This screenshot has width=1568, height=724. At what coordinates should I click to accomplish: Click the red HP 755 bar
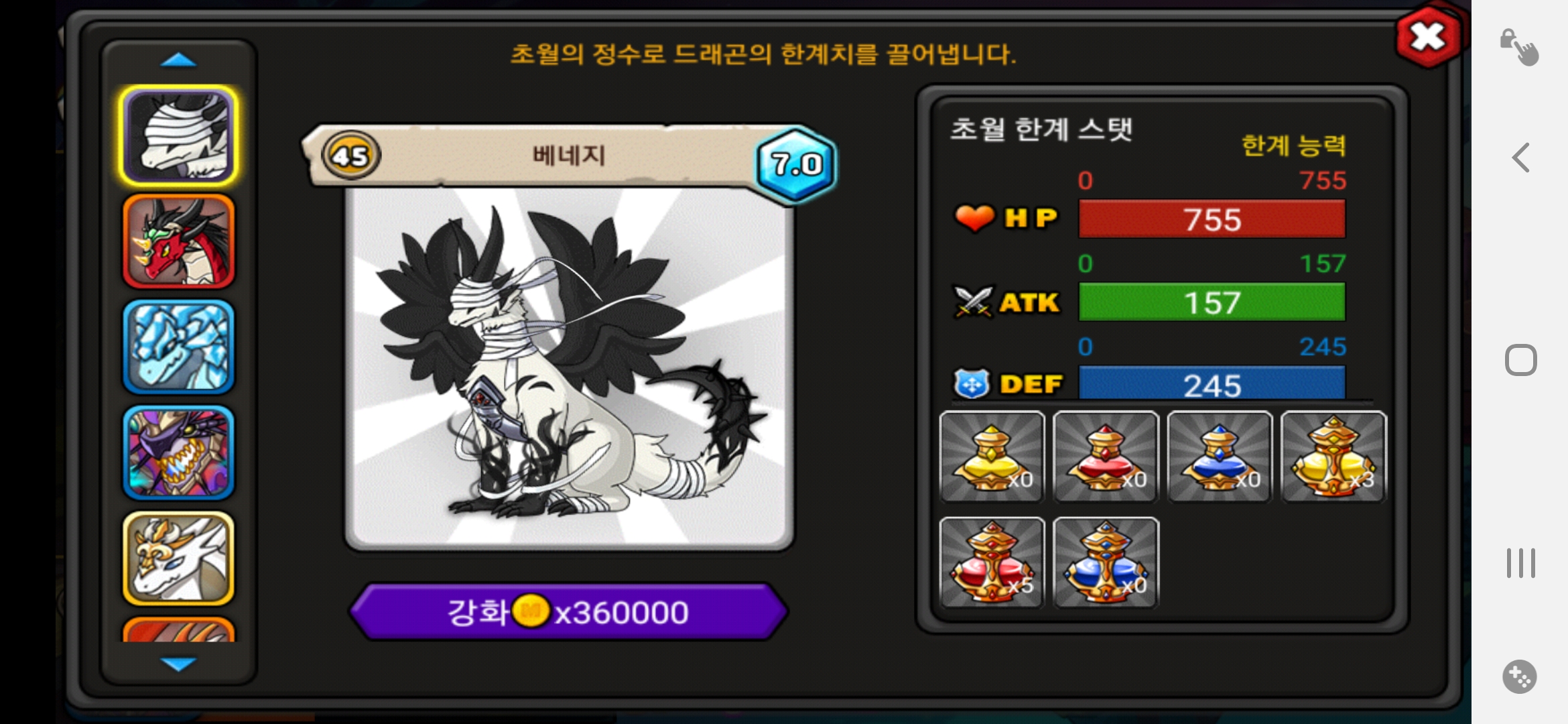(x=1212, y=219)
